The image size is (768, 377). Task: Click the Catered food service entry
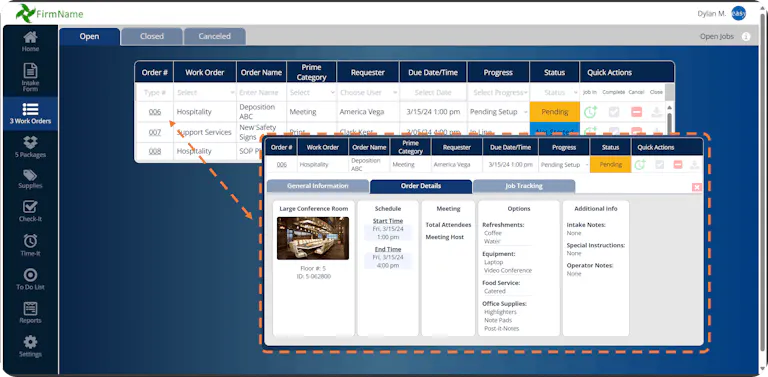pos(495,291)
